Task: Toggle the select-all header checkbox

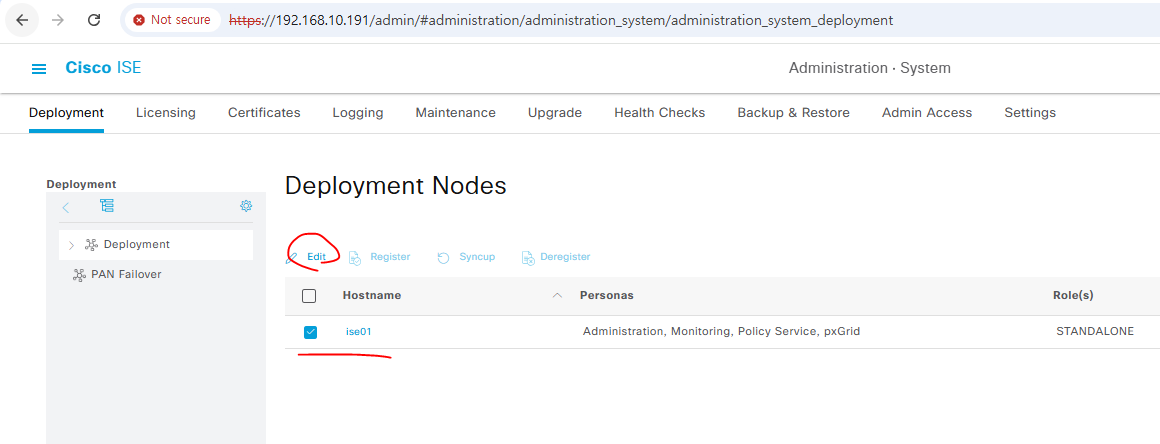Action: [x=309, y=296]
